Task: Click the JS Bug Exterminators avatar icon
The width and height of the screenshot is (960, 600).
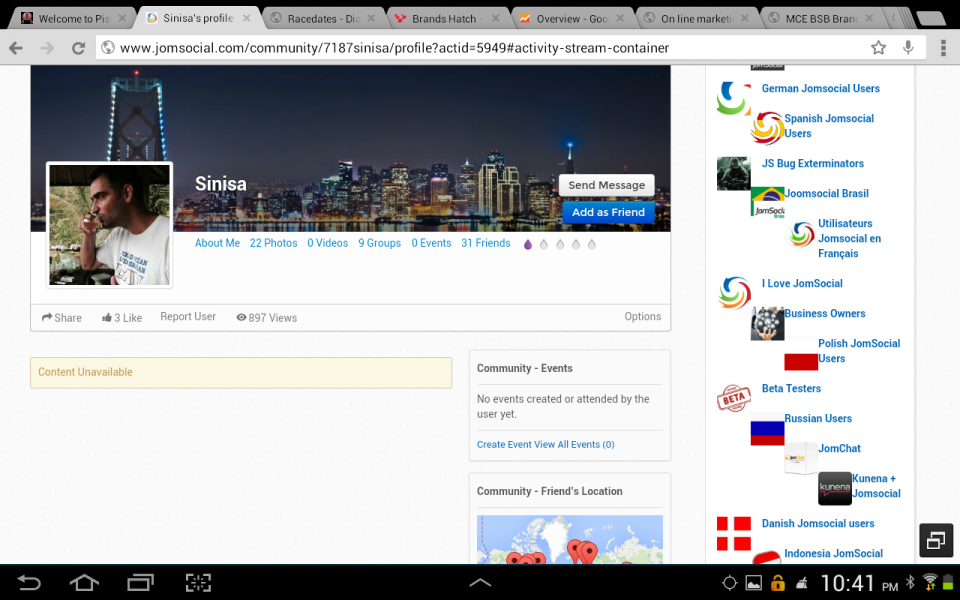Action: (x=733, y=173)
